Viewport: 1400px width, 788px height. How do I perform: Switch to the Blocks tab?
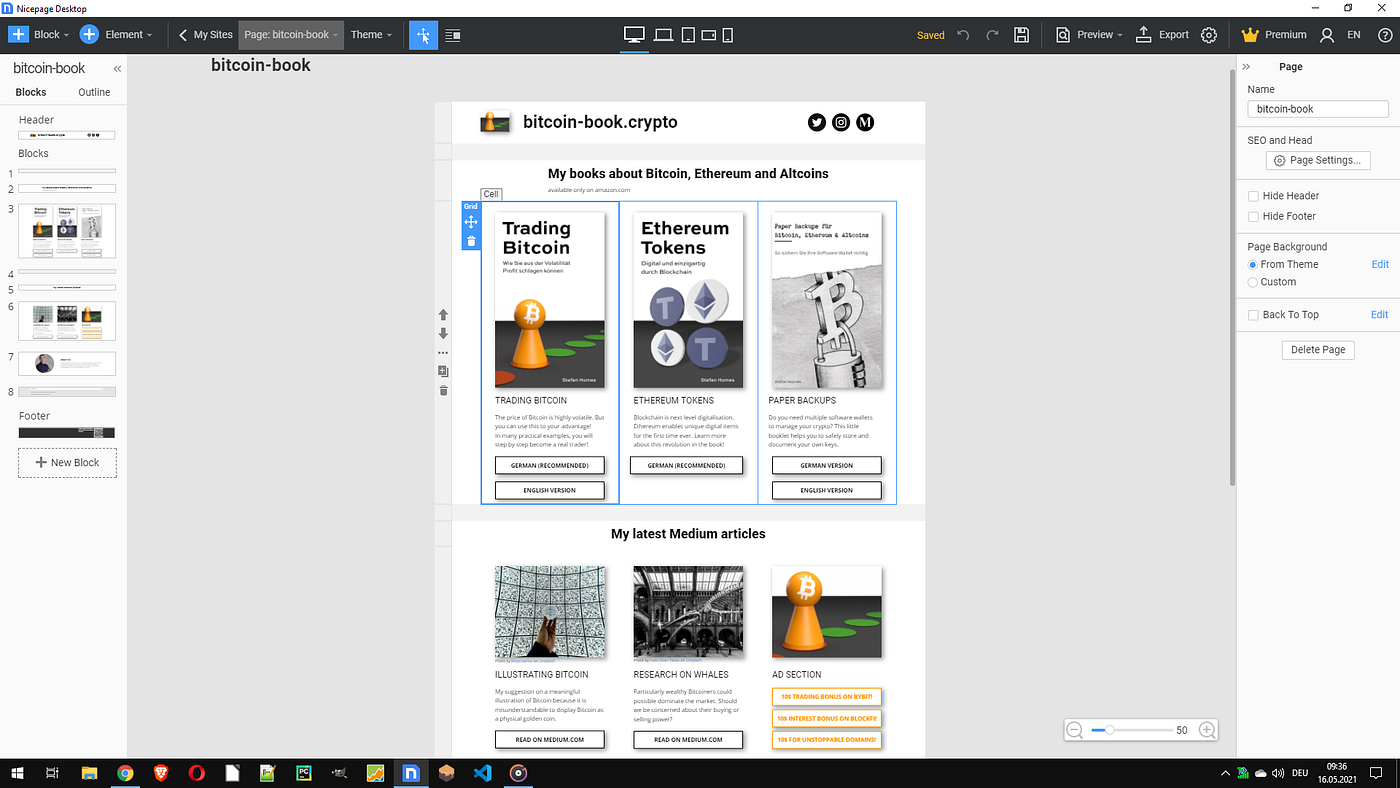pos(31,92)
